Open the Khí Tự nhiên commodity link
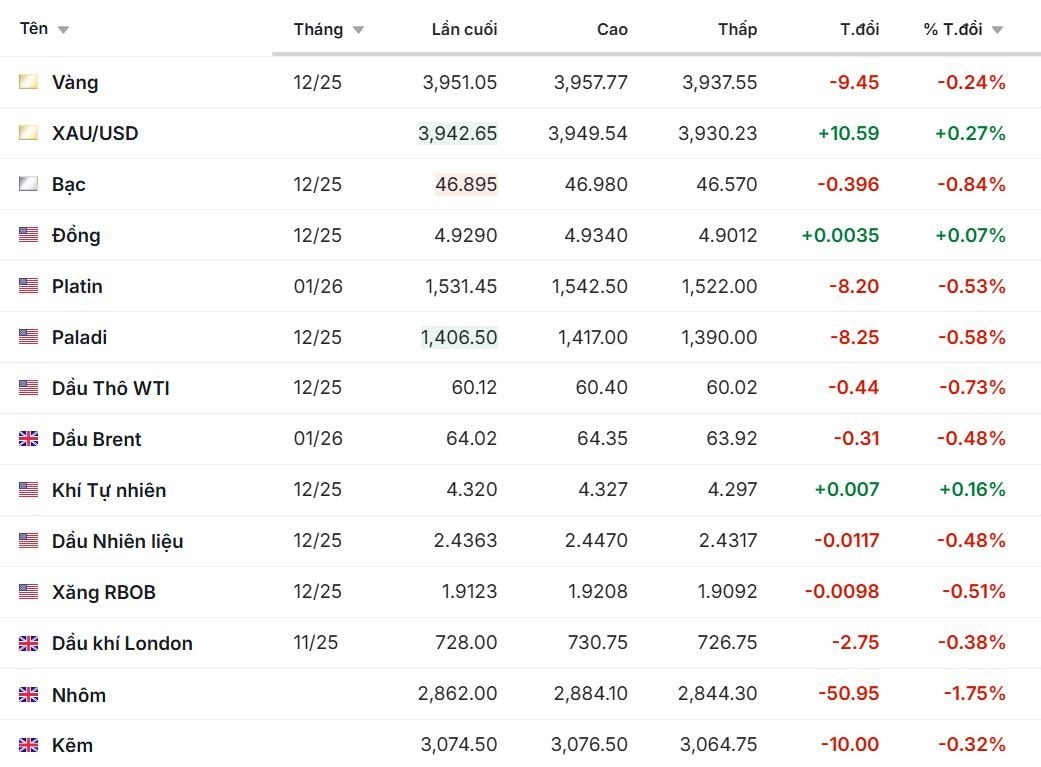 point(109,490)
